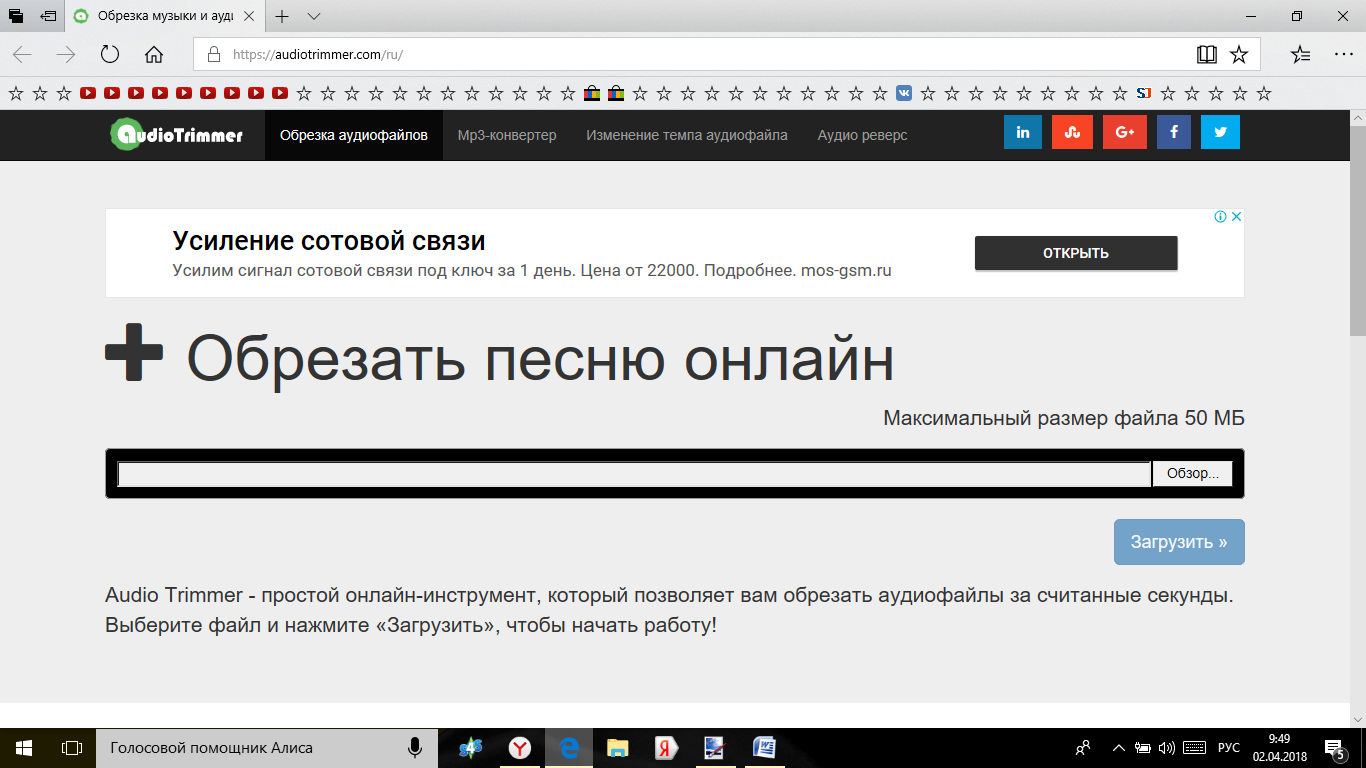Screen dimensions: 1366x768
Task: Switch the РУС input language
Action: 1228,748
